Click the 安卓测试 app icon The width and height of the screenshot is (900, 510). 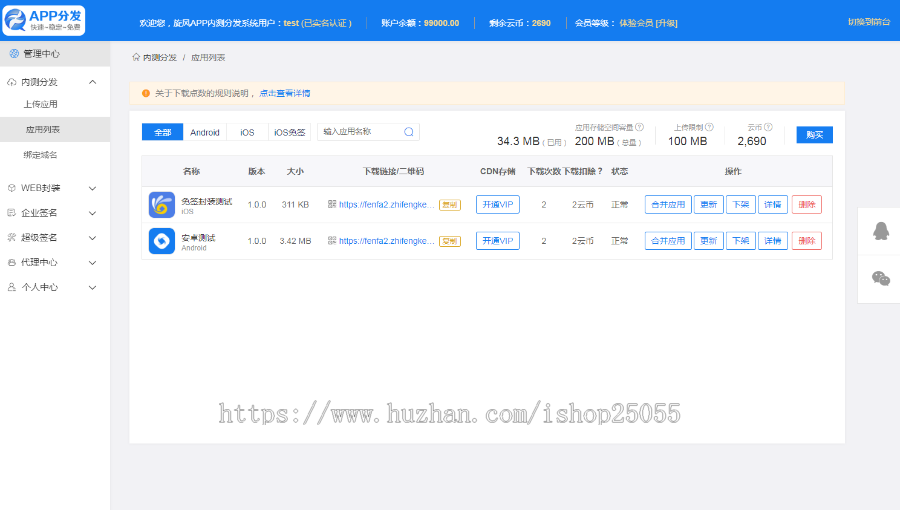click(x=162, y=241)
